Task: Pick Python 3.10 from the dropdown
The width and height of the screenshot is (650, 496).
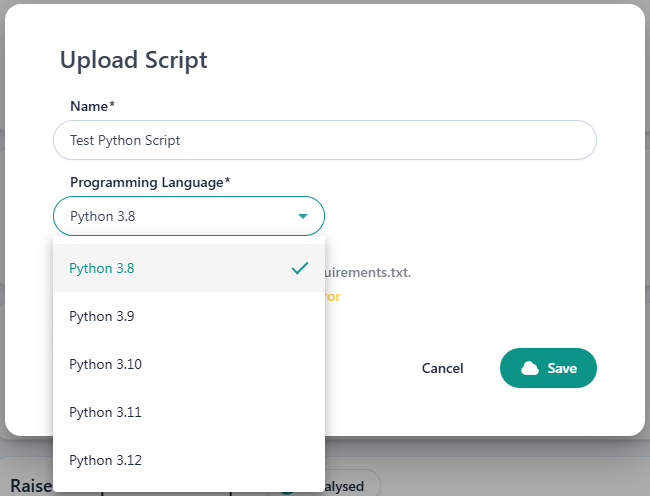Action: point(105,364)
